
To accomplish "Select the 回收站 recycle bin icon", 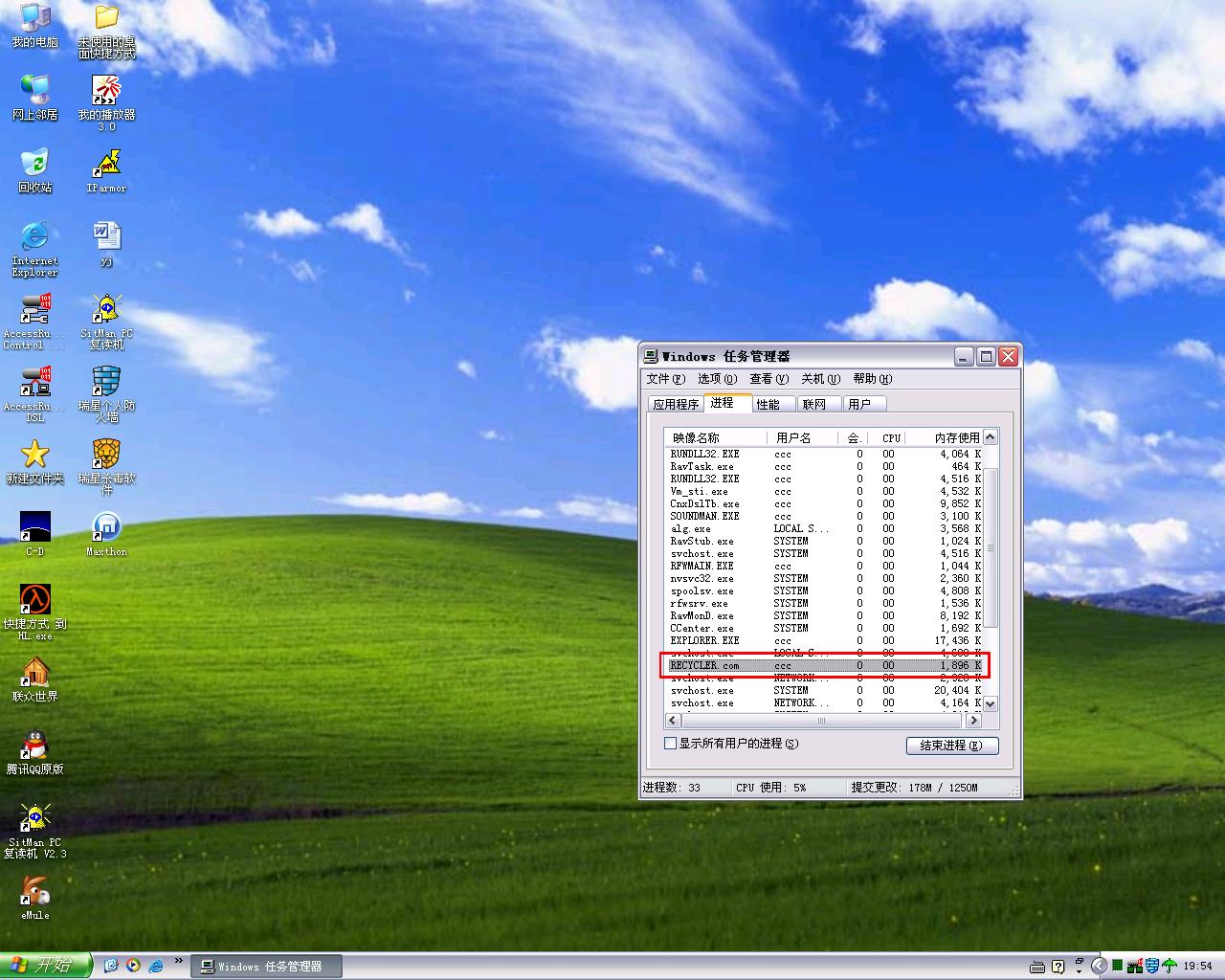I will click(x=34, y=164).
